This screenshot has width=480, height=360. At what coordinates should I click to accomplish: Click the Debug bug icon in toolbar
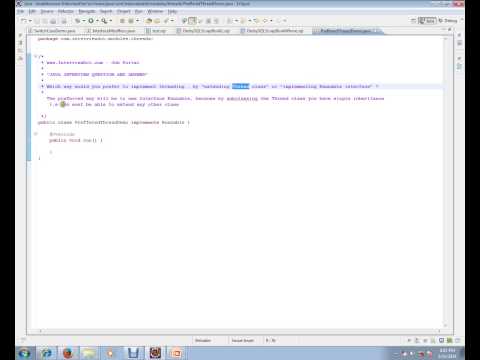click(77, 21)
